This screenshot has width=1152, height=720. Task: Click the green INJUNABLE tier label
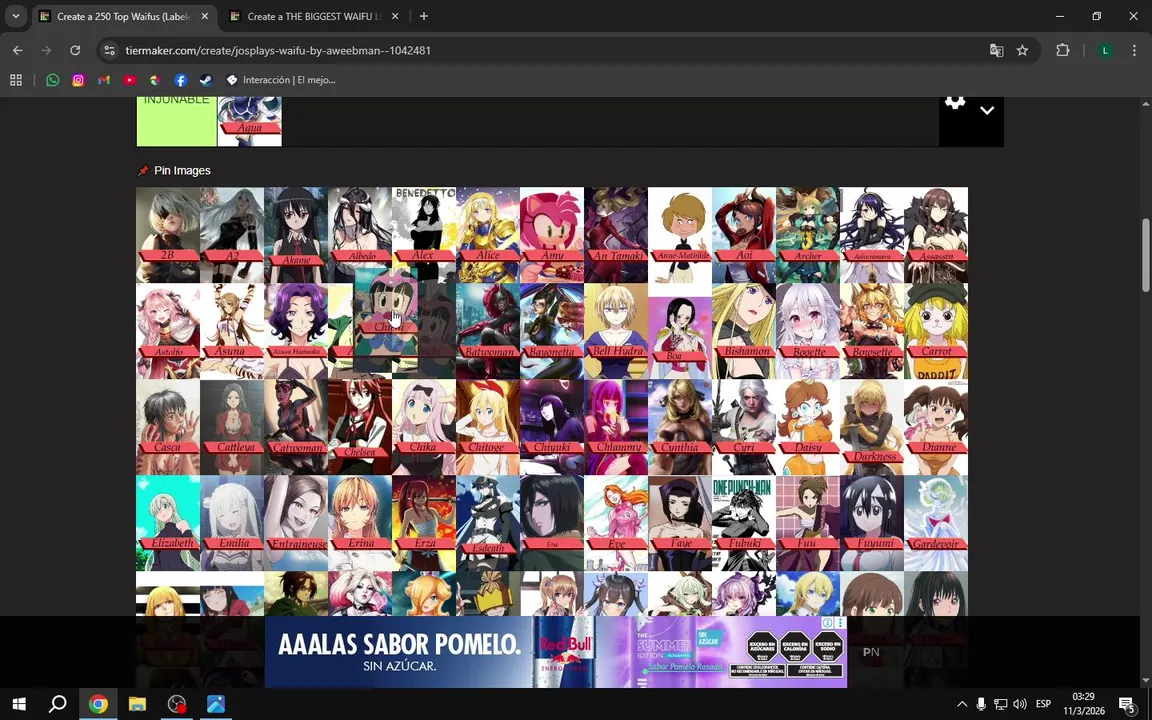[176, 121]
